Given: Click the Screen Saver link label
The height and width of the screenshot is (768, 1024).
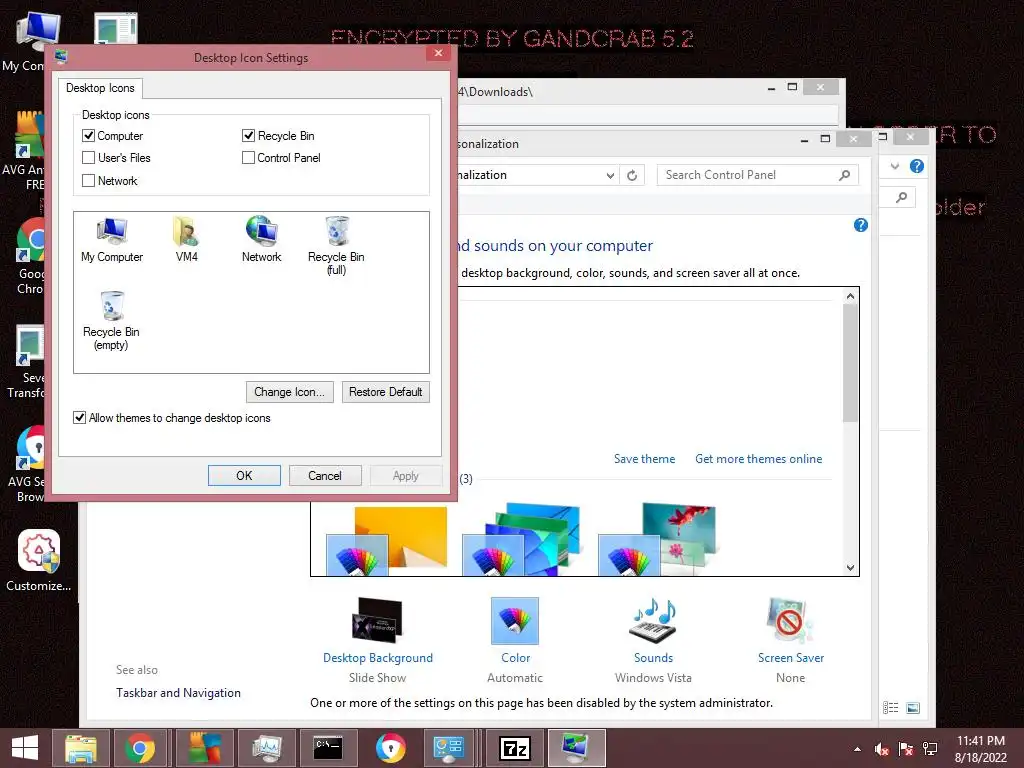Looking at the screenshot, I should (791, 658).
